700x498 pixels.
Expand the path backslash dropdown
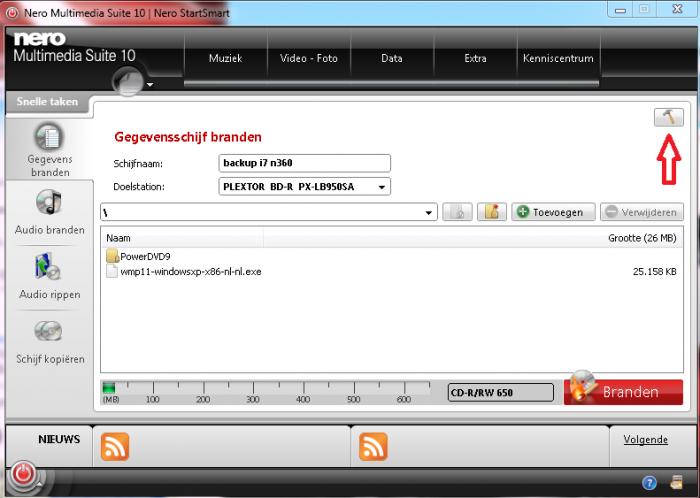429,212
